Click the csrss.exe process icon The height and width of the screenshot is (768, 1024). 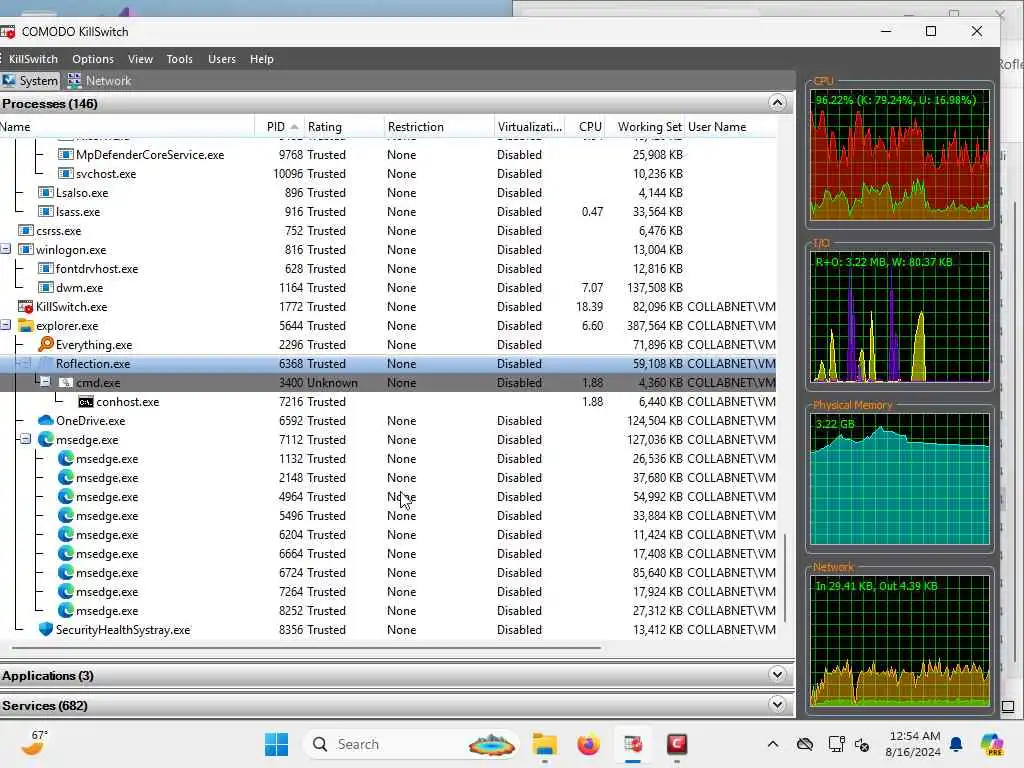point(26,231)
